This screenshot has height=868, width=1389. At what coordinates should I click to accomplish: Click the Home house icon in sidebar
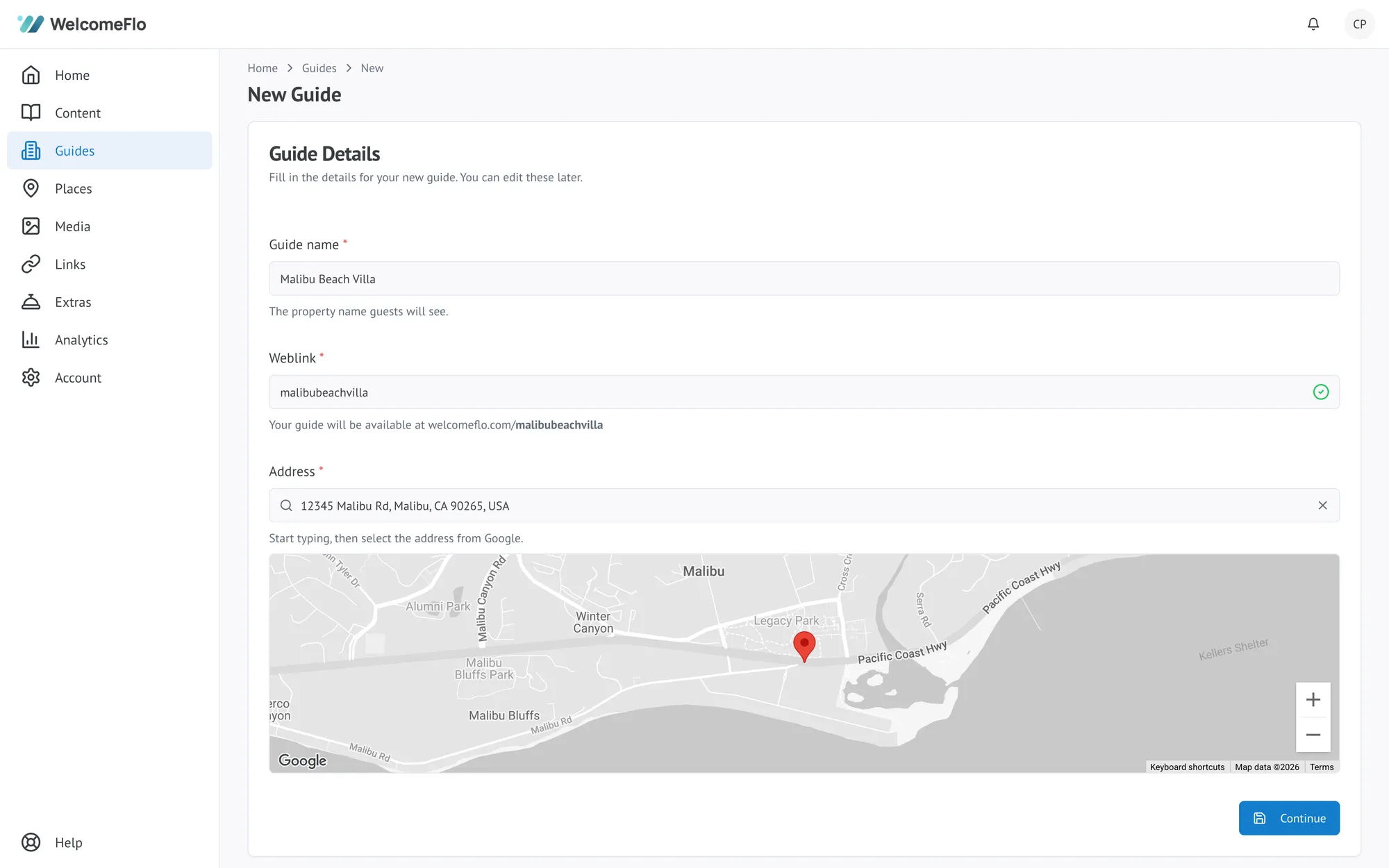pos(31,75)
